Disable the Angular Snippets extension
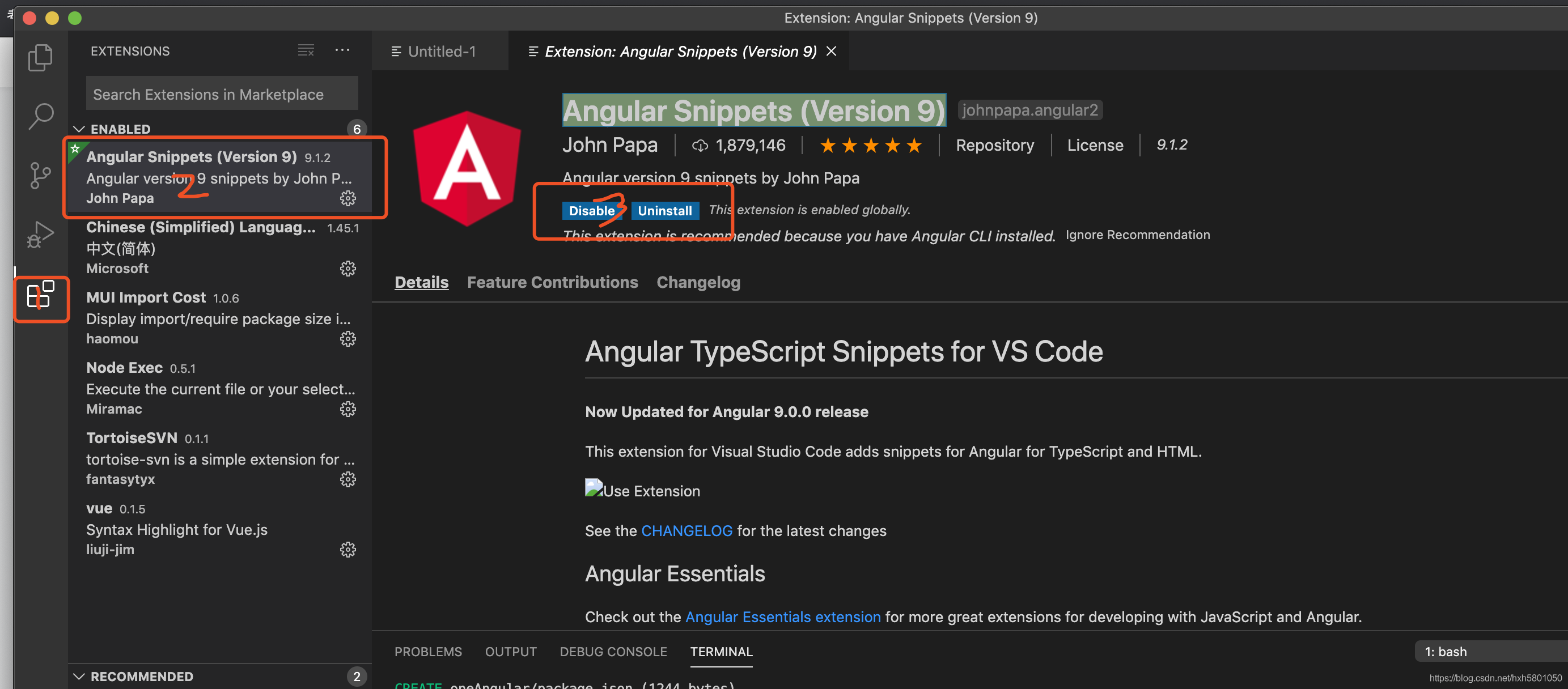 pos(591,211)
